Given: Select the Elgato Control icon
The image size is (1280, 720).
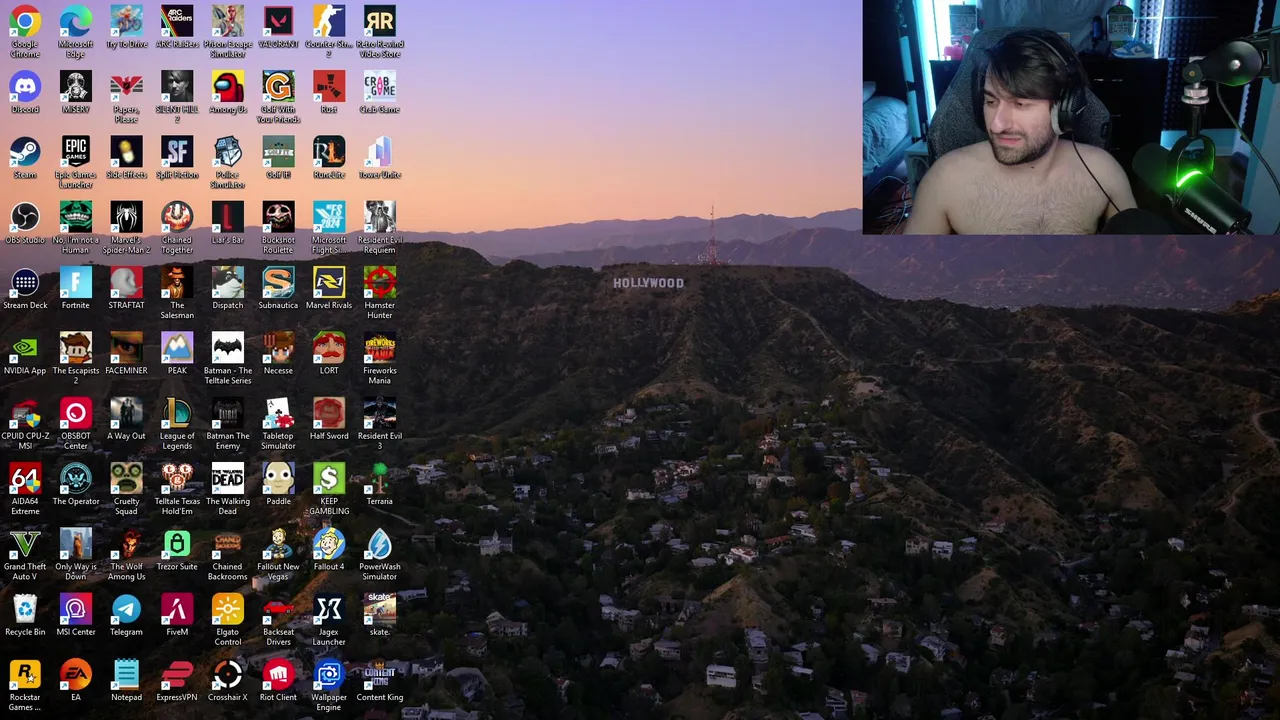Looking at the screenshot, I should coord(228,618).
